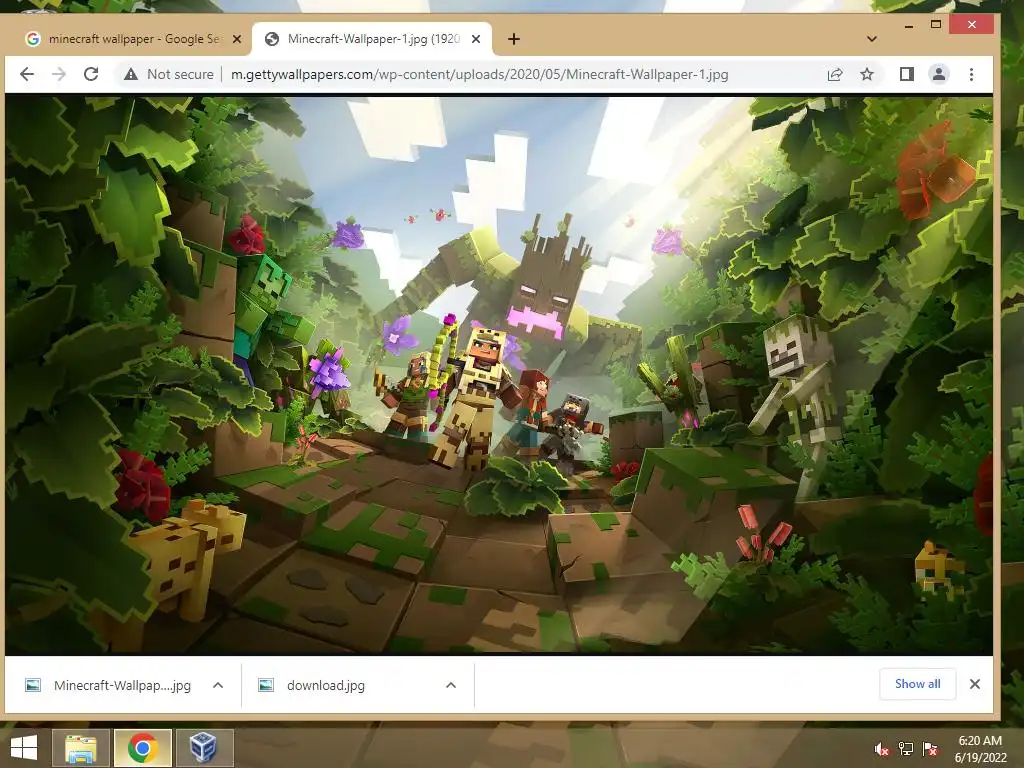Switch to the minecraft wallpaper Google Search tab

point(133,39)
